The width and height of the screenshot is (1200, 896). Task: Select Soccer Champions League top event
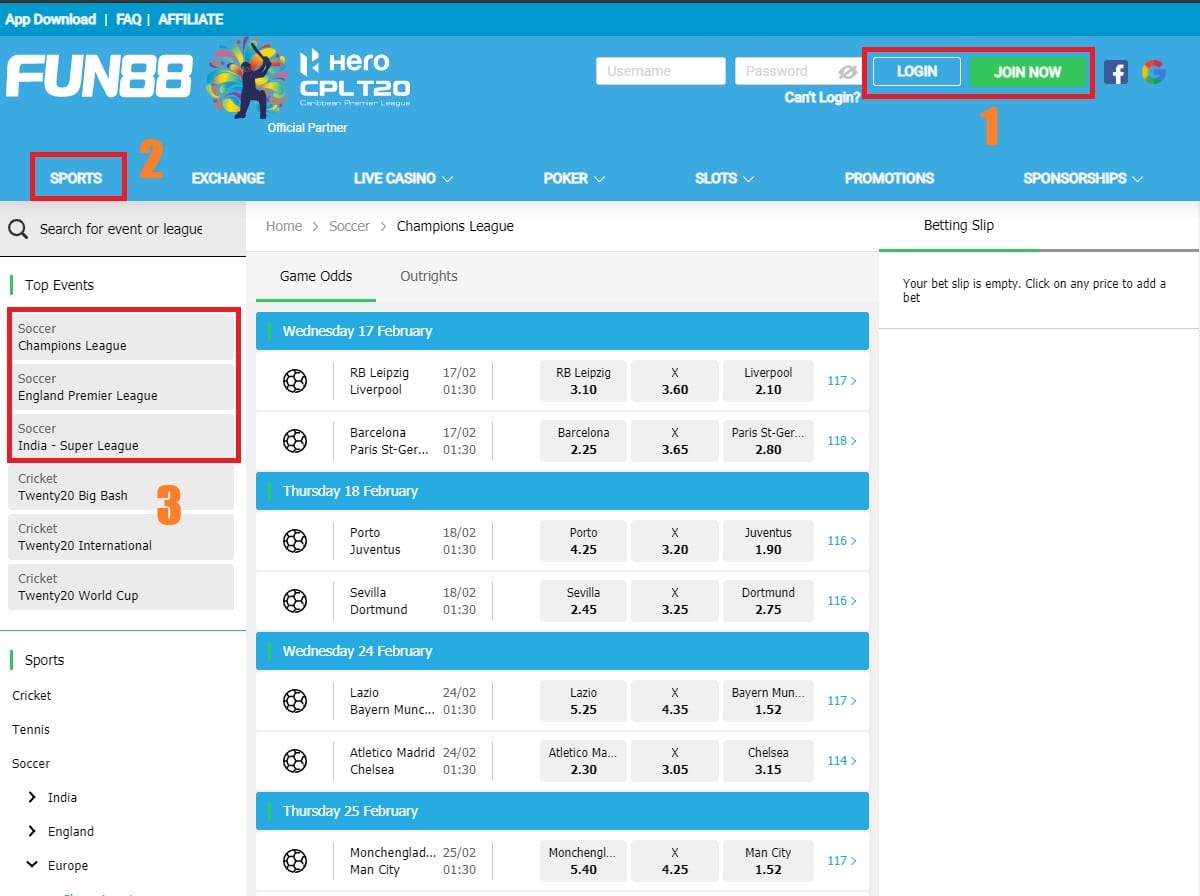(121, 337)
